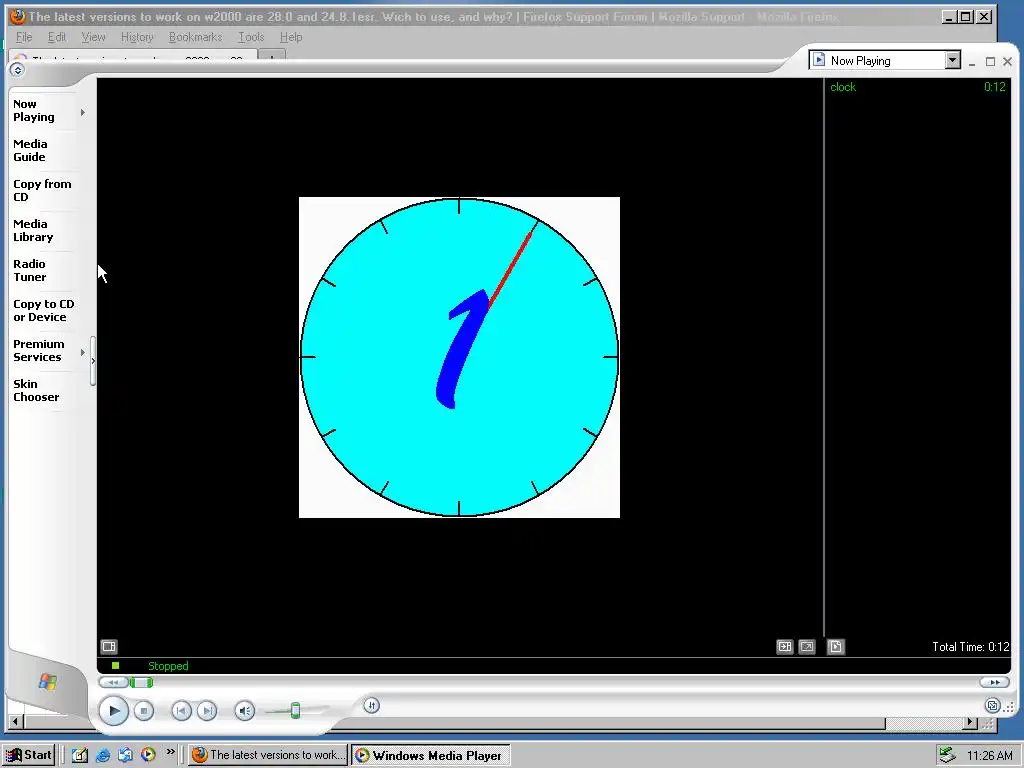Image resolution: width=1024 pixels, height=768 pixels.
Task: Click the clock video display
Action: click(x=459, y=357)
